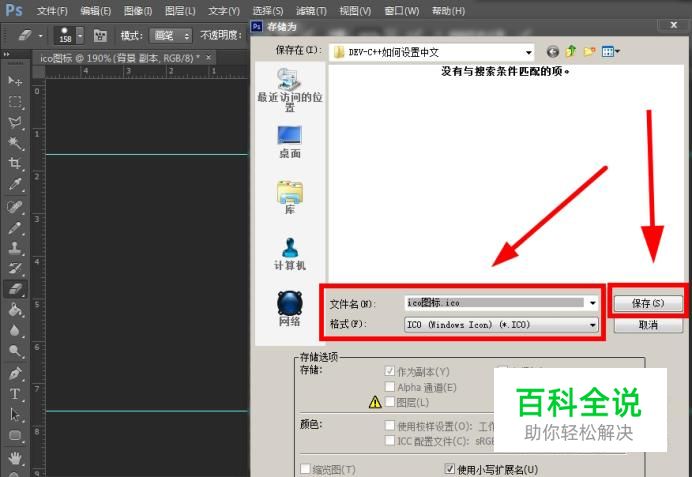Click the 保存(S) button
This screenshot has width=692, height=477.
(x=648, y=304)
